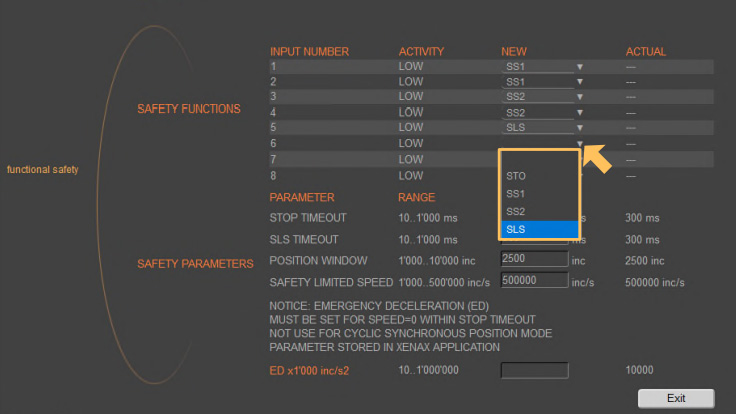736x414 pixels.
Task: Click the SAFETY FUNCTIONS heading
Action: [188, 109]
